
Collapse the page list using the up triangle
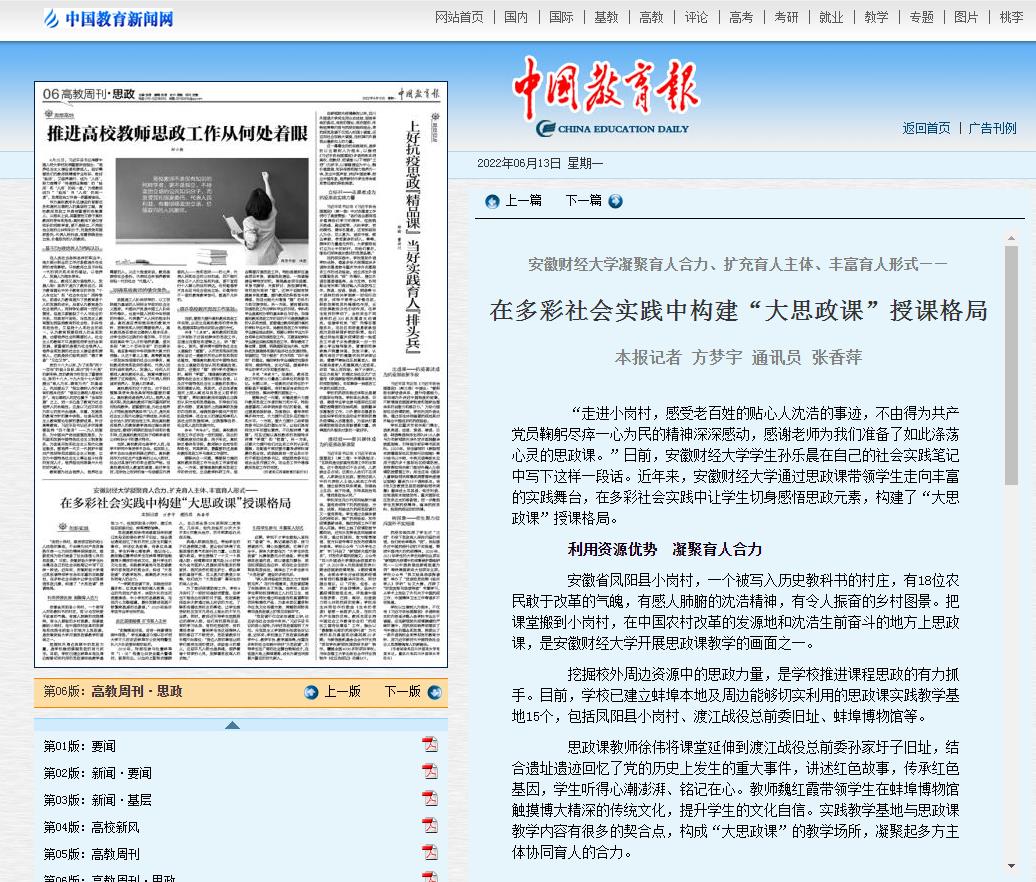click(232, 725)
